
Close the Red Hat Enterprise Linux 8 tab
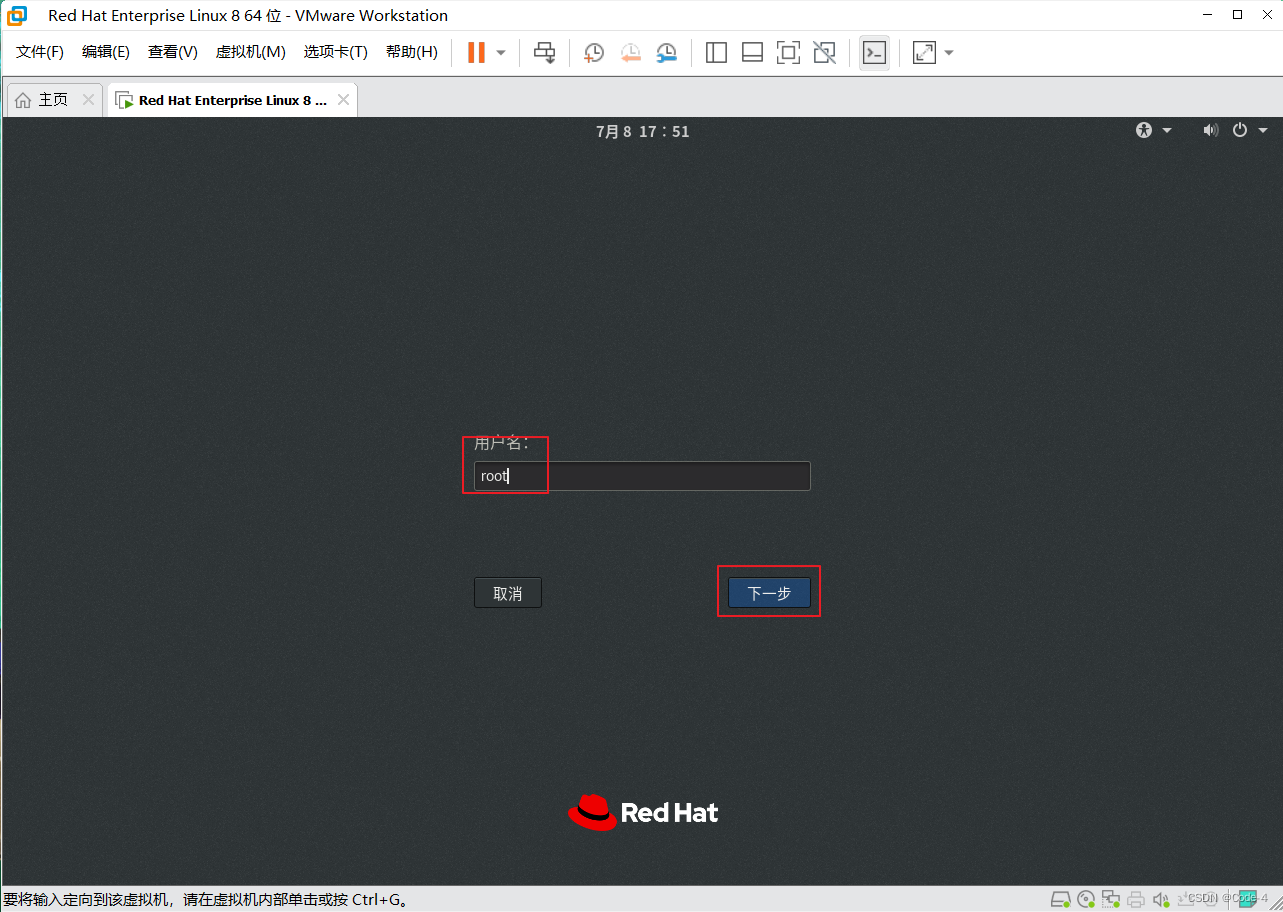(x=343, y=100)
